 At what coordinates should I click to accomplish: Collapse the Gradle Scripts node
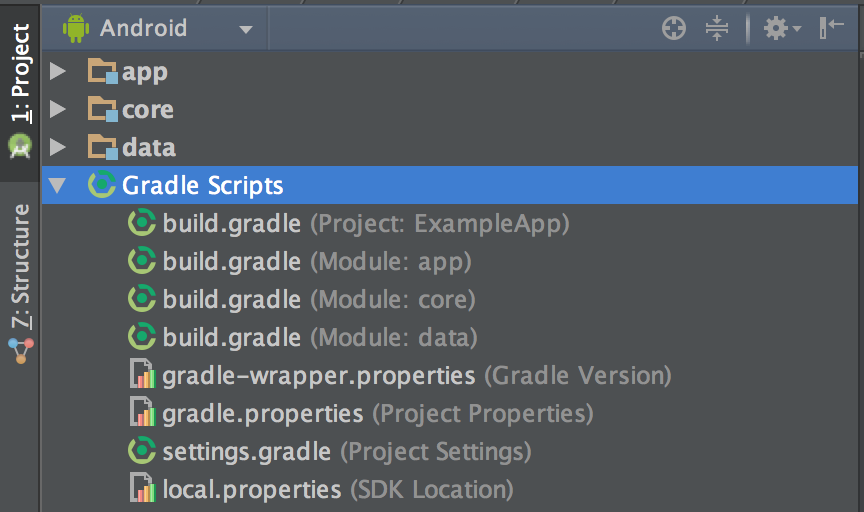[57, 185]
